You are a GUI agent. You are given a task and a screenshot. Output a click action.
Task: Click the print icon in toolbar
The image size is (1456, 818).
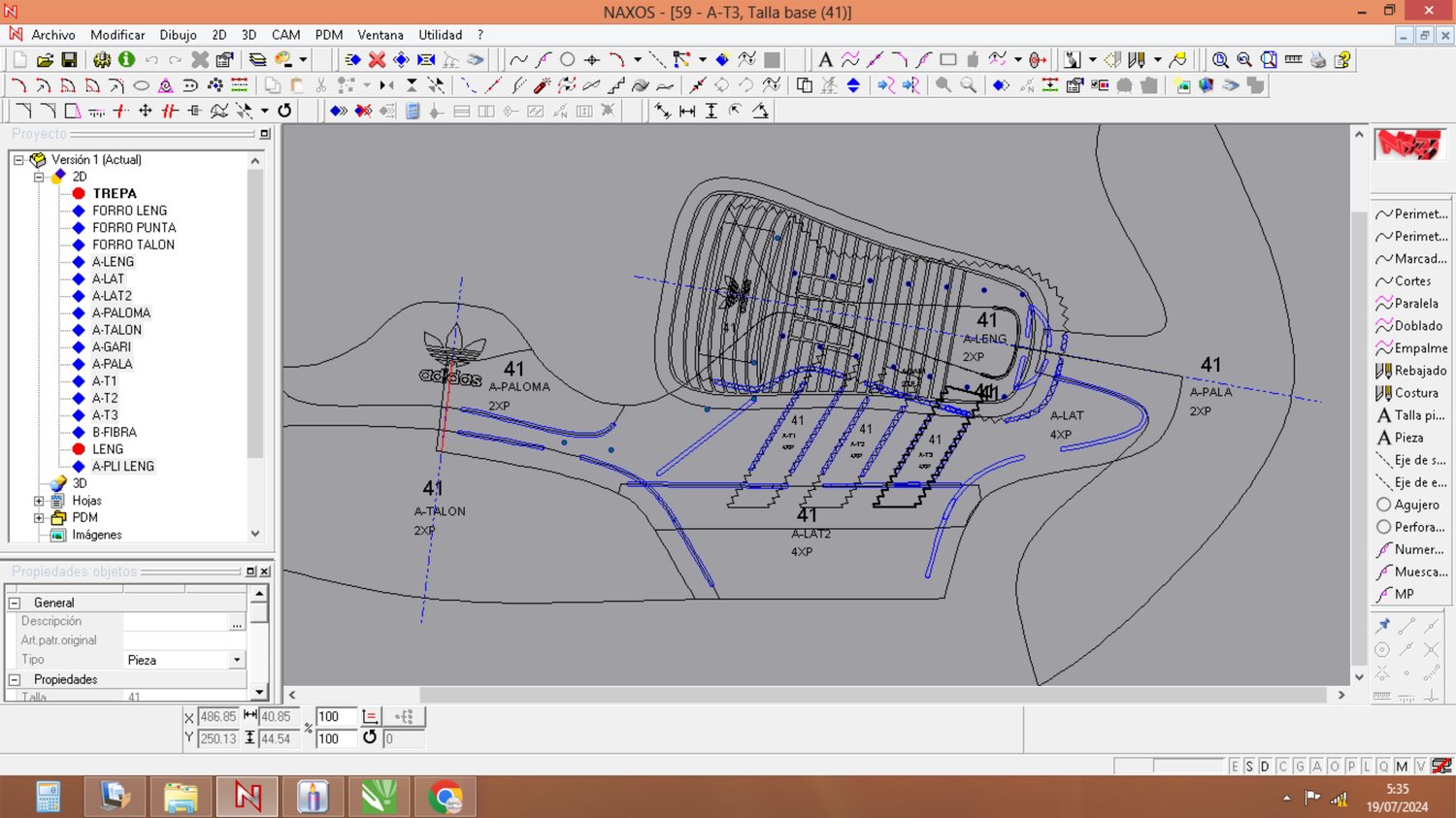1317,60
